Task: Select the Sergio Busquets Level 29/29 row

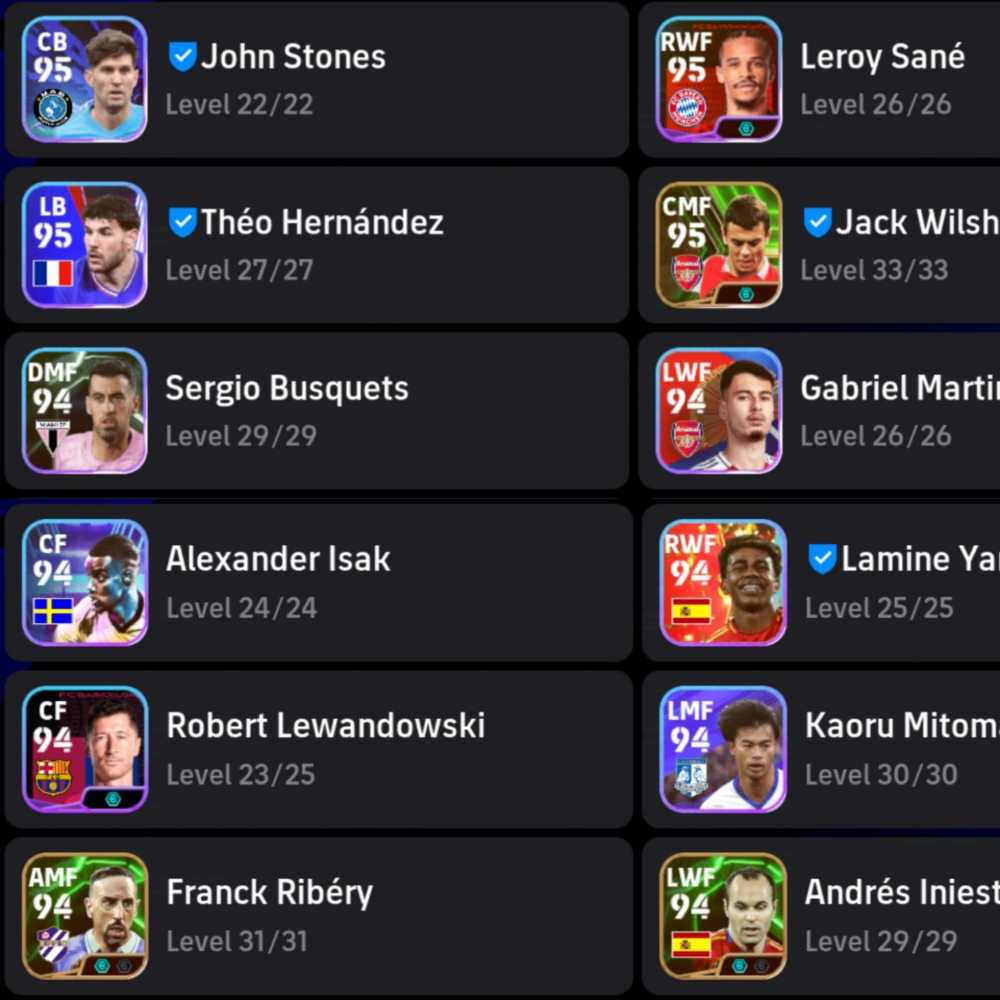Action: pyautogui.click(x=316, y=411)
